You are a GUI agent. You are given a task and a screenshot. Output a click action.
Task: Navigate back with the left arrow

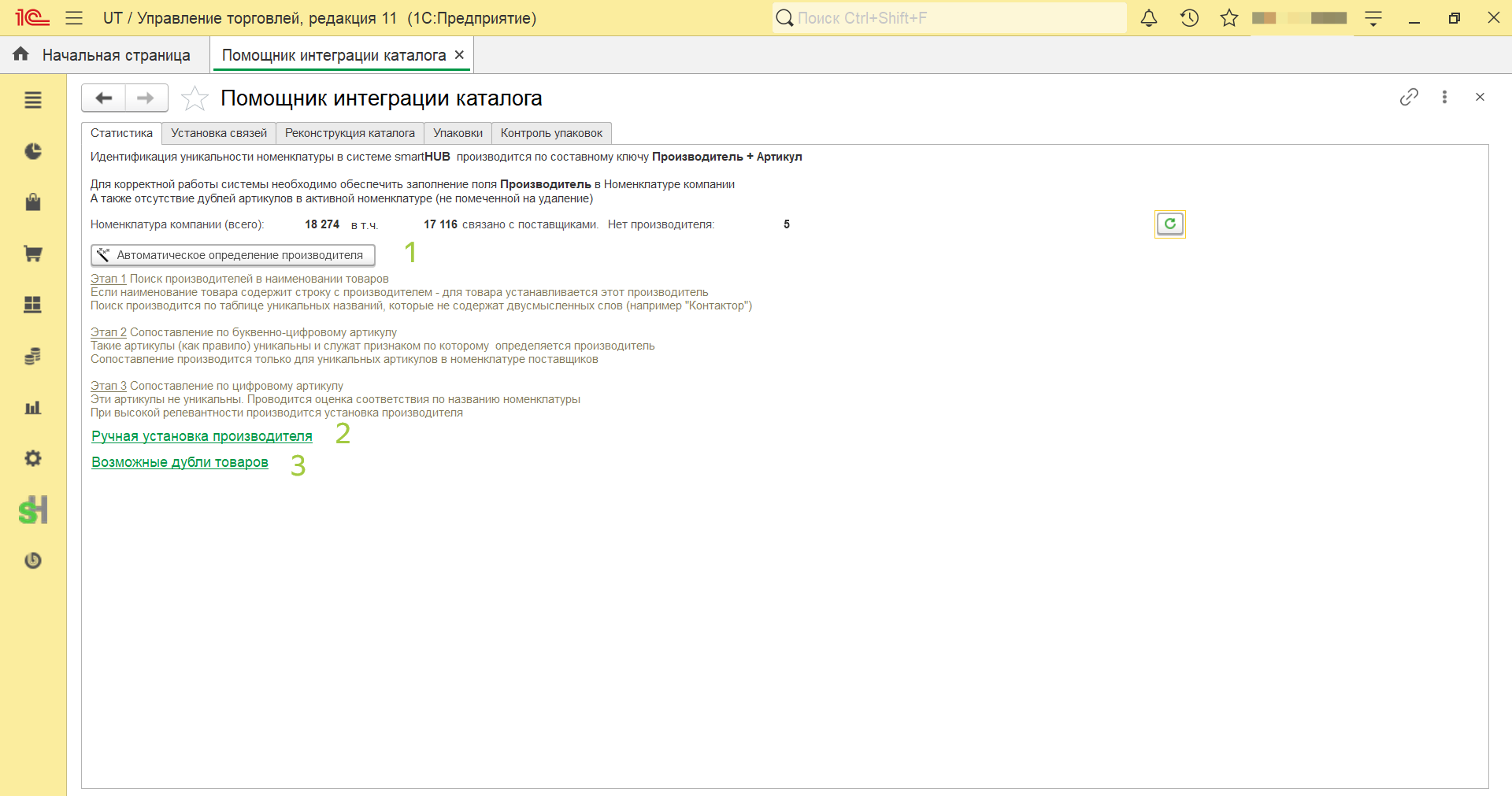[x=103, y=98]
